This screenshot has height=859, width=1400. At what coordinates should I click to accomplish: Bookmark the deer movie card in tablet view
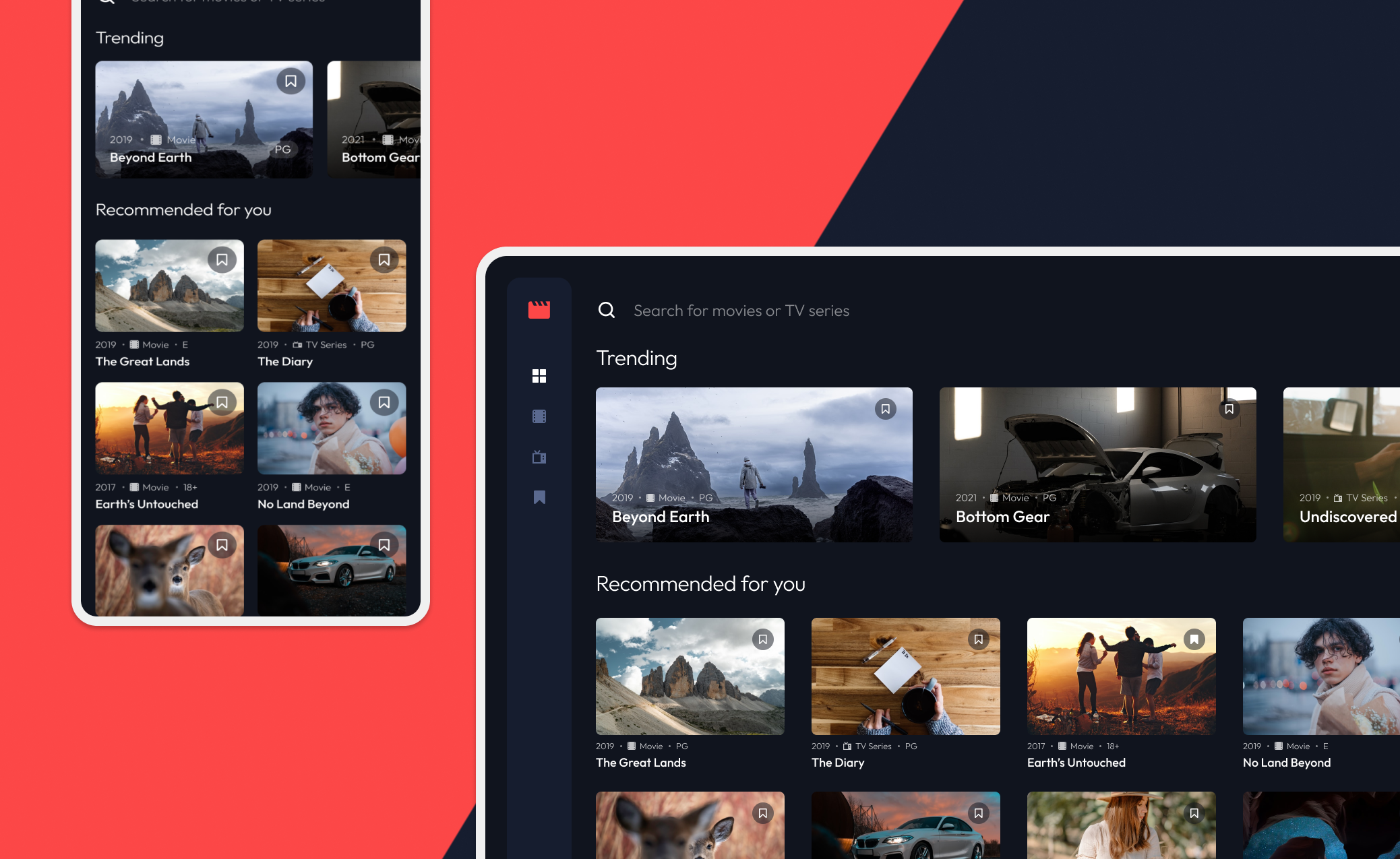(763, 813)
